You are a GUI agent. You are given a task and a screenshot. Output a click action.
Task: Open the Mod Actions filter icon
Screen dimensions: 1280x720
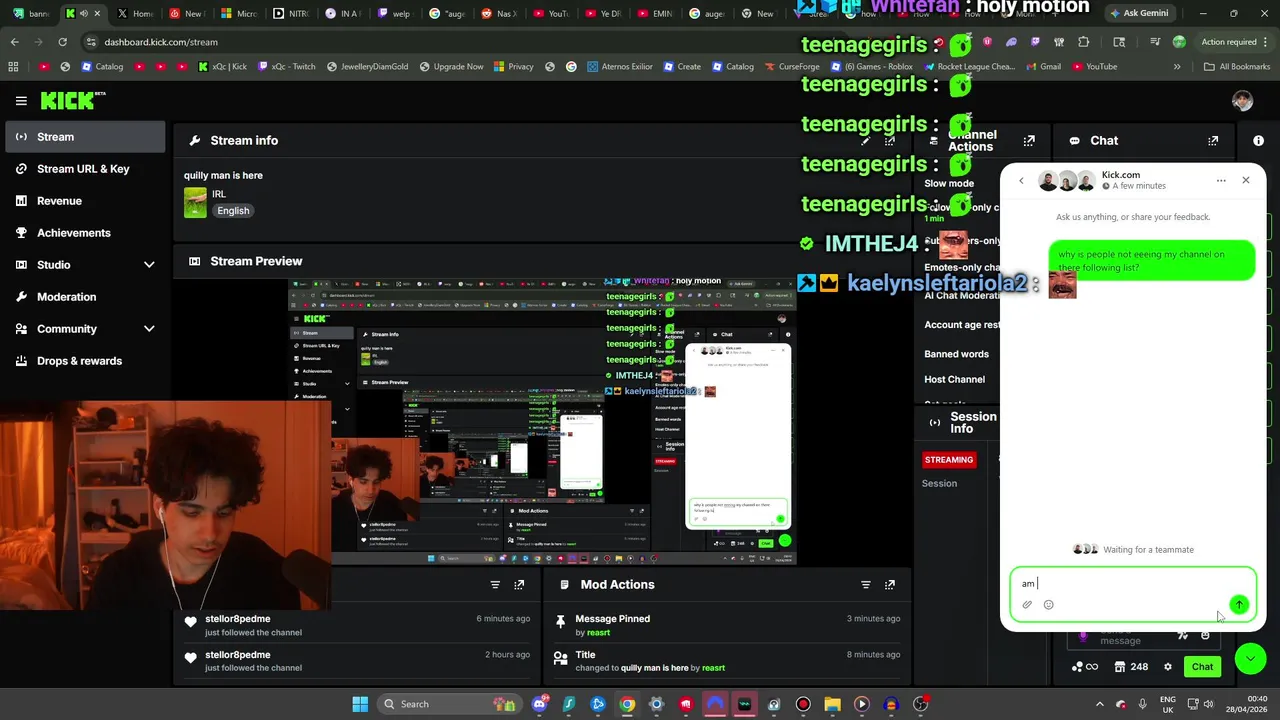pos(866,585)
